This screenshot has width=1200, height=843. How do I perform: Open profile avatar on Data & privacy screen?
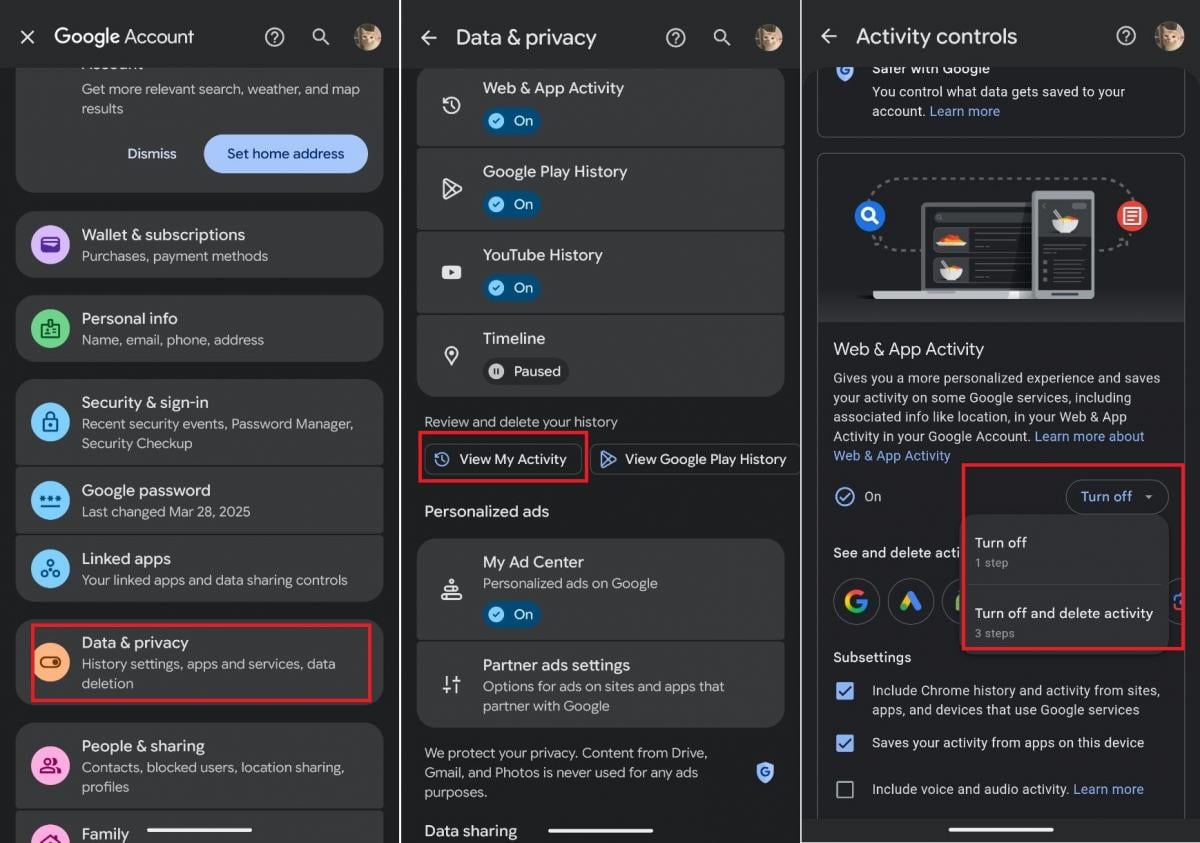(x=768, y=38)
